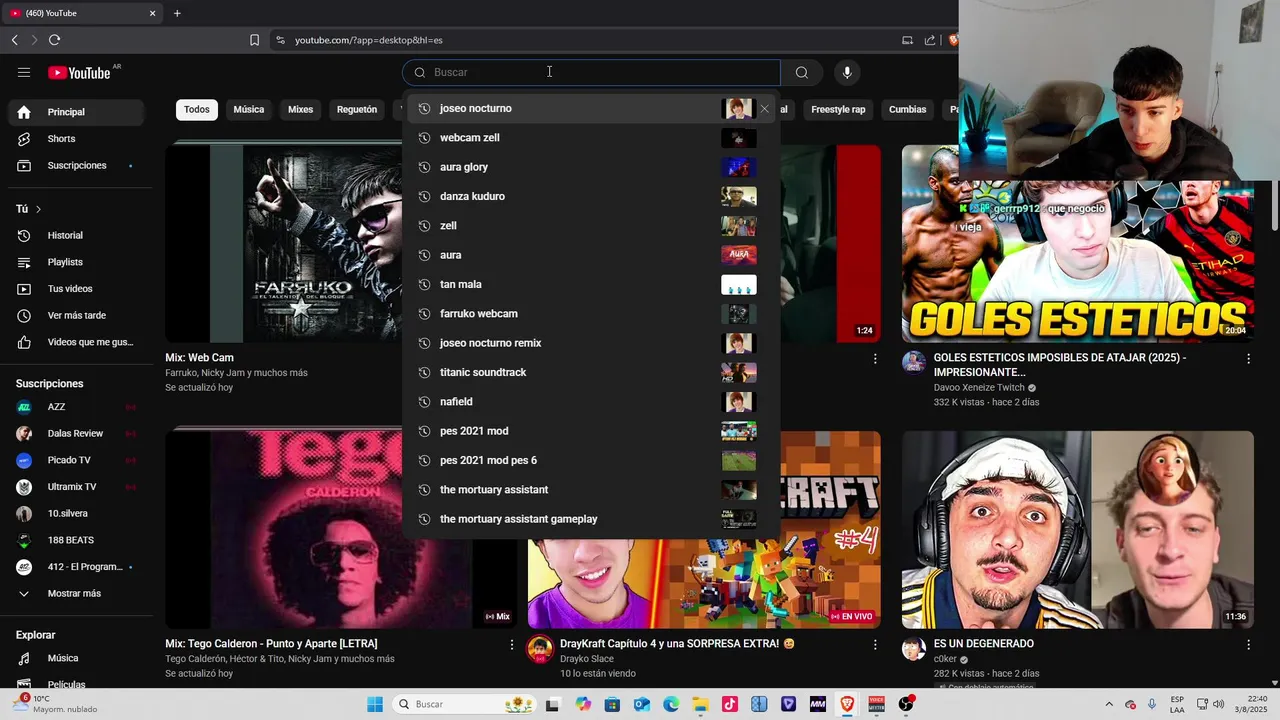Viewport: 1280px width, 720px height.
Task: Click in the Buscar search field
Action: [591, 72]
